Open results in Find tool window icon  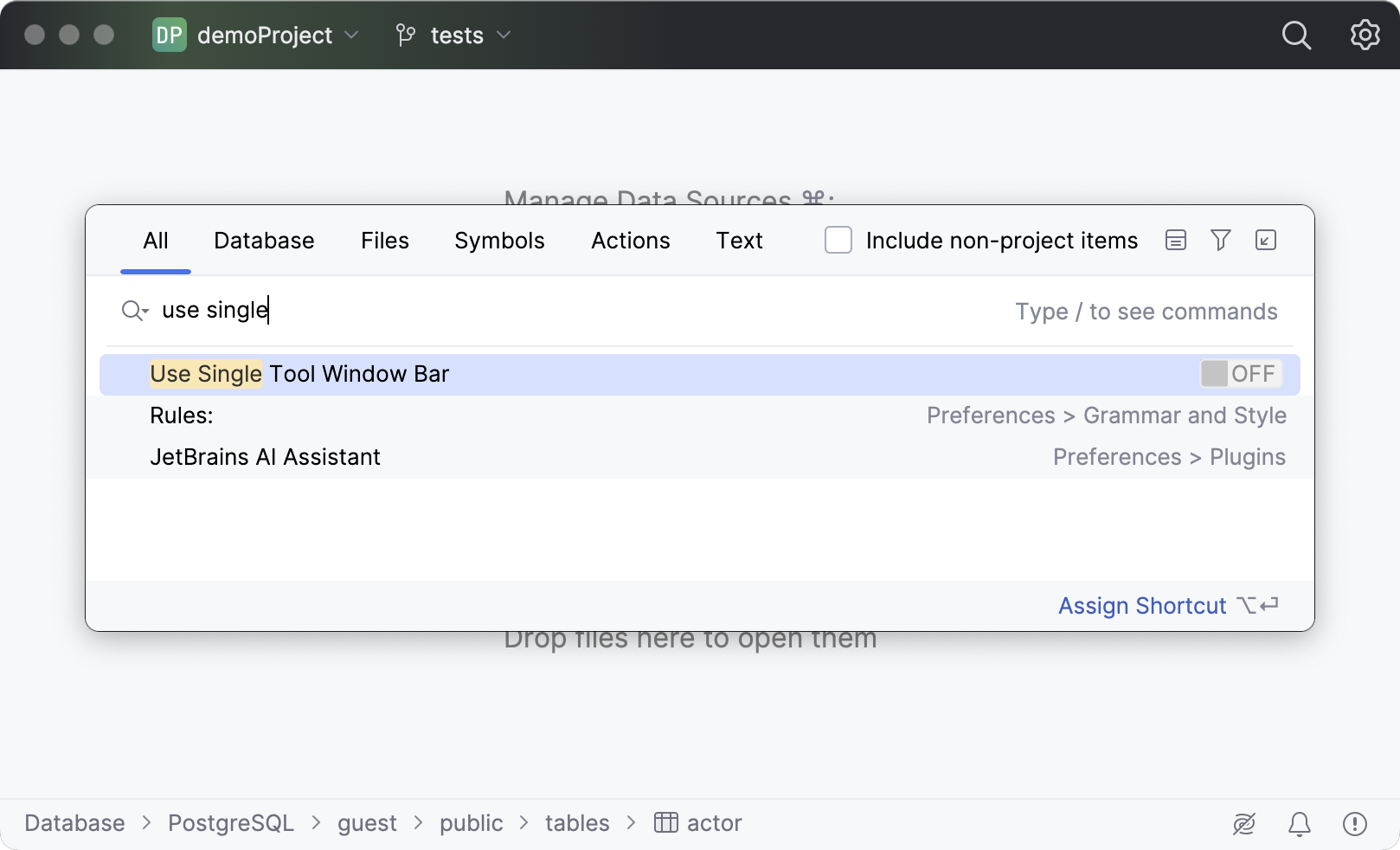click(x=1265, y=241)
